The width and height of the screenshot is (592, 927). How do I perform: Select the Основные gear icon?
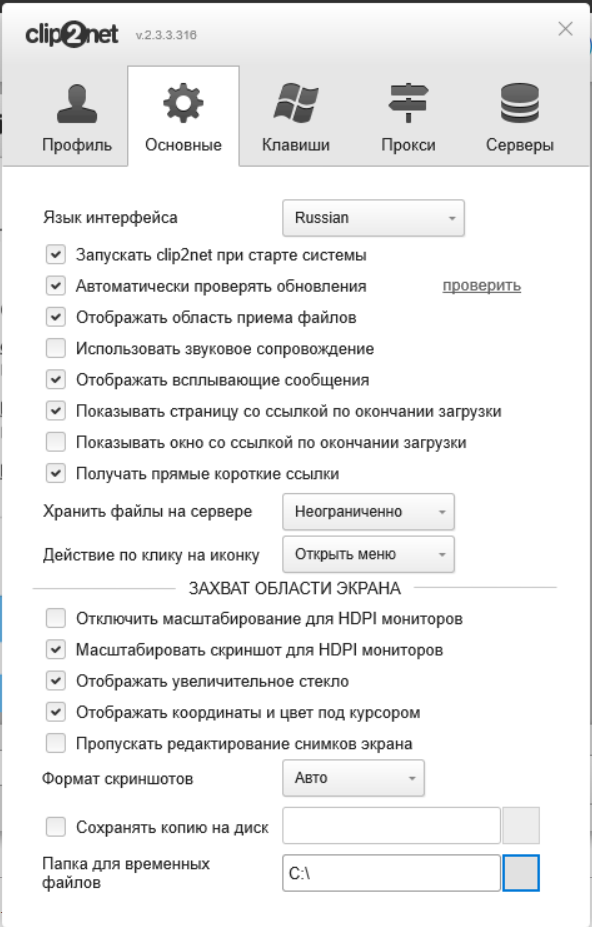point(183,103)
